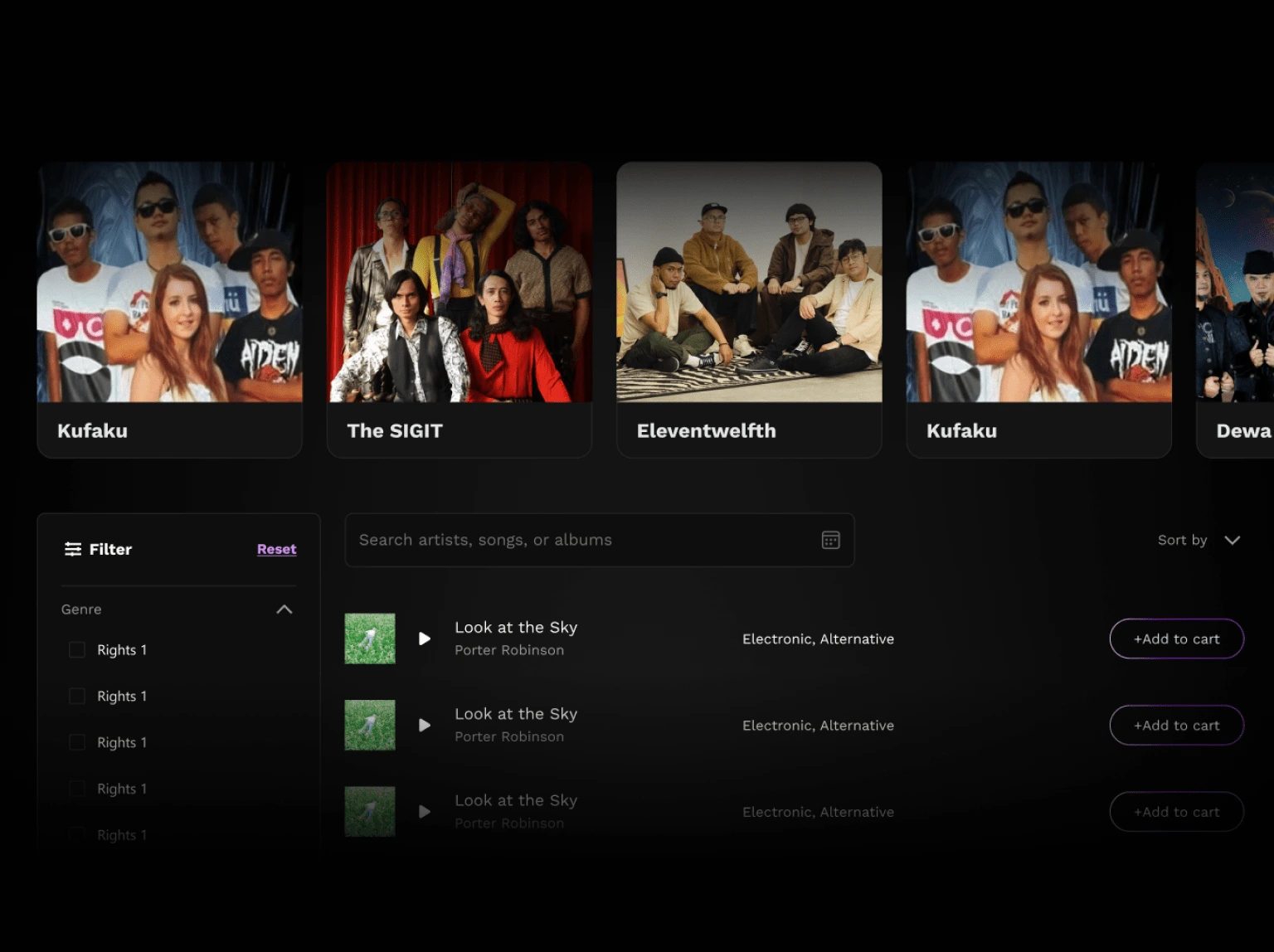Click the calendar icon in search bar
The width and height of the screenshot is (1274, 952).
(x=830, y=541)
